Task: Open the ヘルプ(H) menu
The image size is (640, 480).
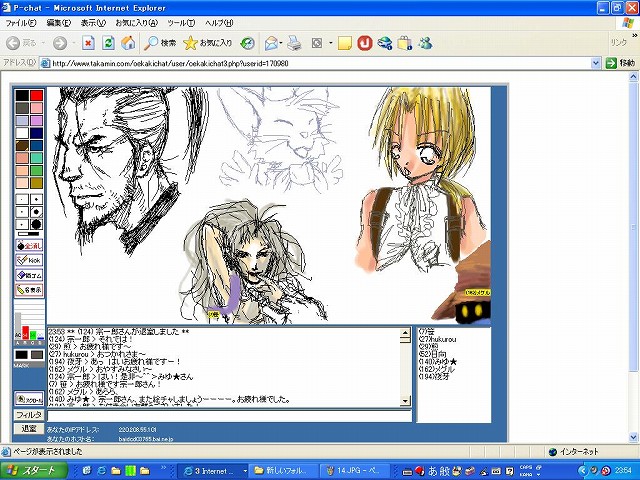Action: 219,23
